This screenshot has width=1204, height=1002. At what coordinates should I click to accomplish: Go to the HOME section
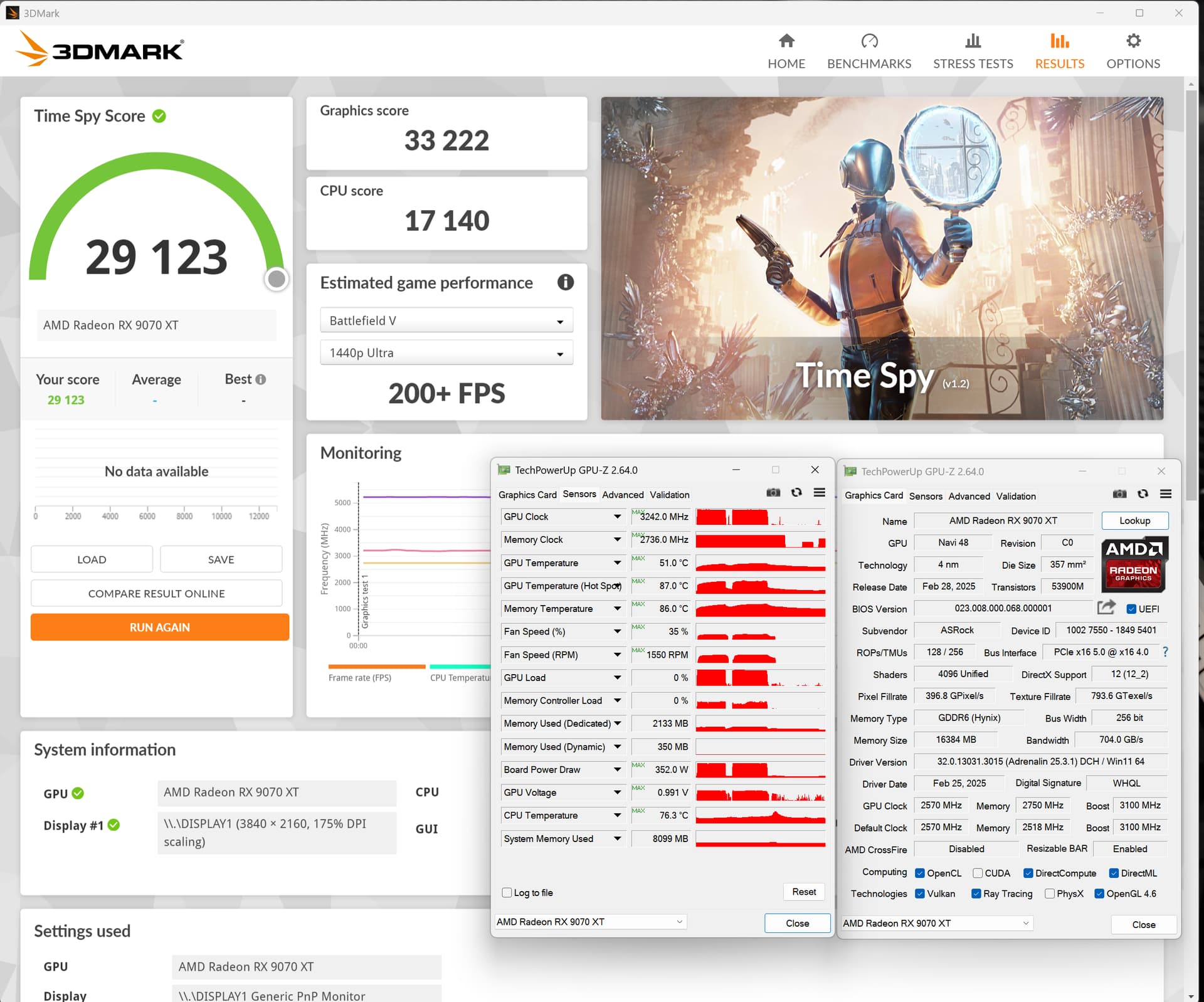click(x=786, y=51)
